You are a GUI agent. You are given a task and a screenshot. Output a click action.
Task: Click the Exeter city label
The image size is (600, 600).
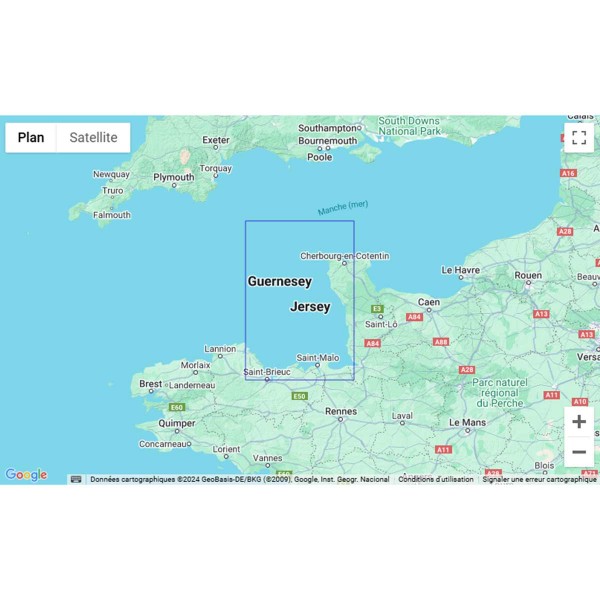(216, 140)
